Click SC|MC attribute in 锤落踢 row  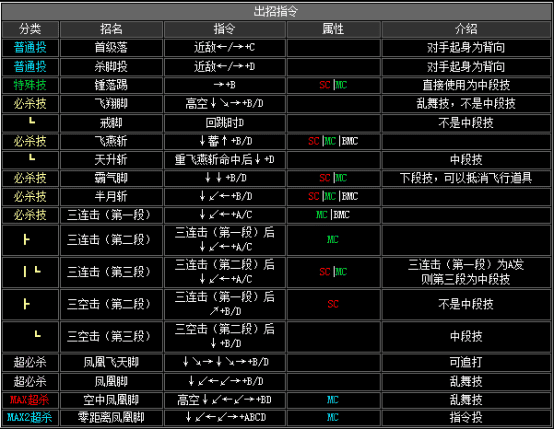333,85
